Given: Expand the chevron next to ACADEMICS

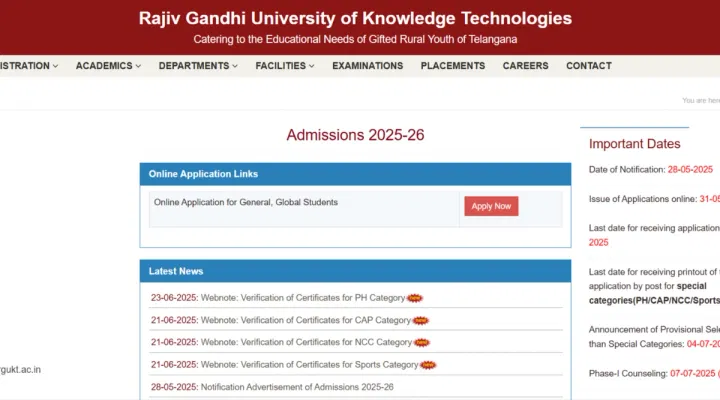Looking at the screenshot, I should pos(138,66).
